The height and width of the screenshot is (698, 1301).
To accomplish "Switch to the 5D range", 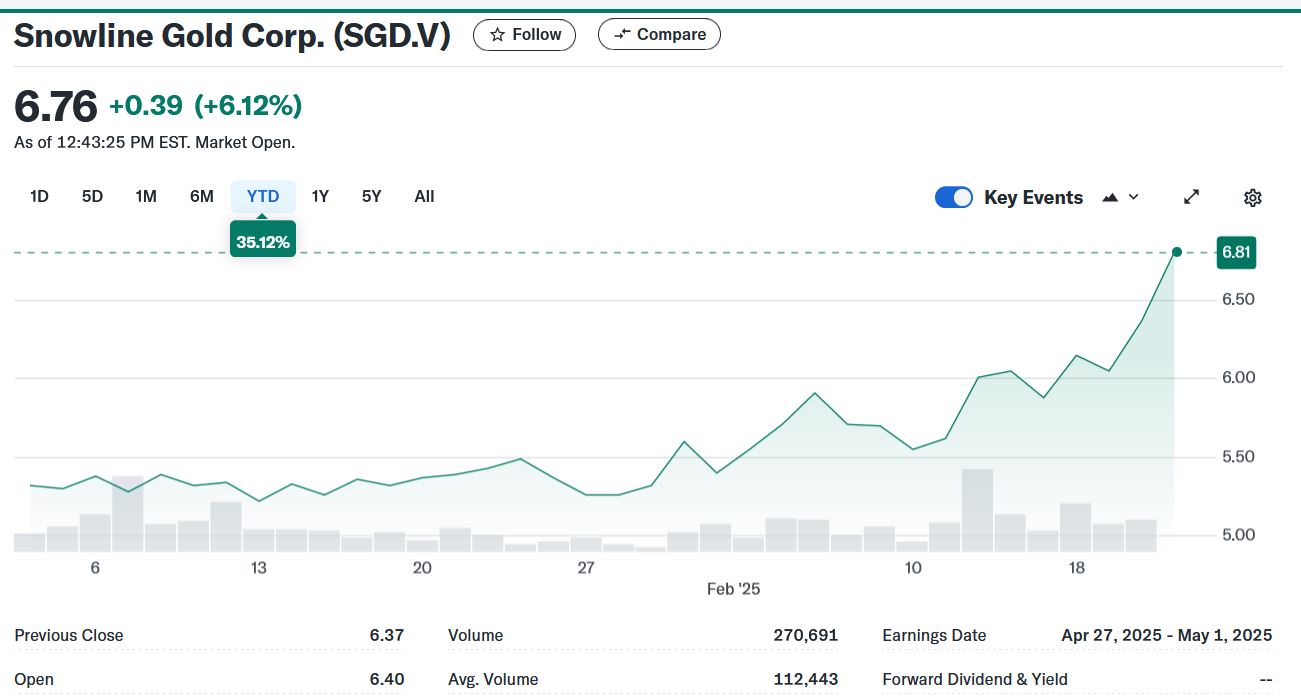I will click(x=92, y=196).
